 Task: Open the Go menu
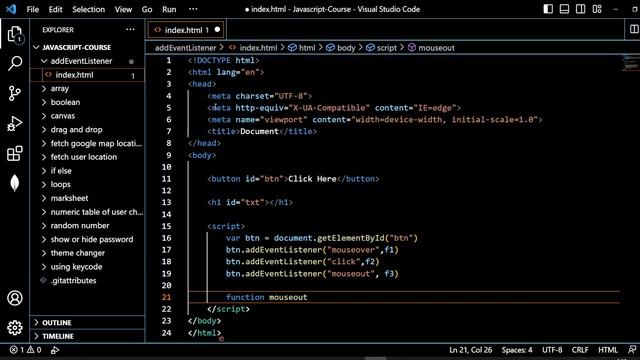point(147,9)
